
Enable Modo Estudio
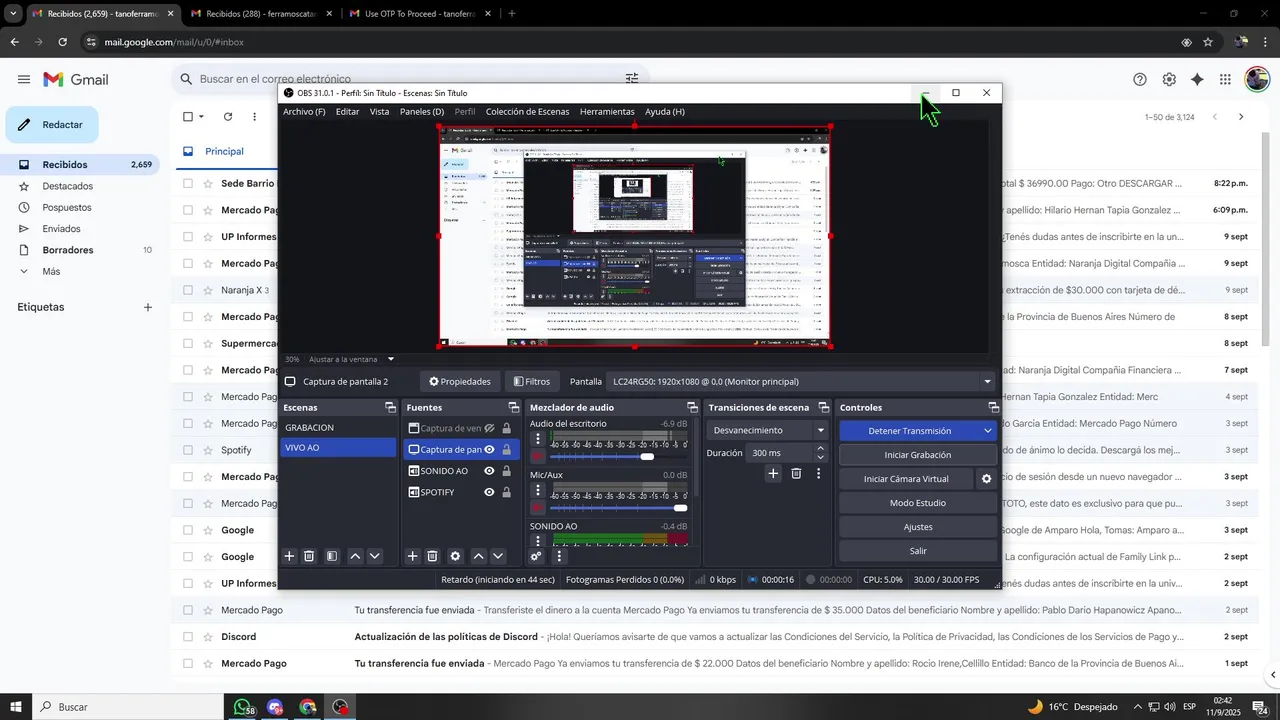click(918, 503)
